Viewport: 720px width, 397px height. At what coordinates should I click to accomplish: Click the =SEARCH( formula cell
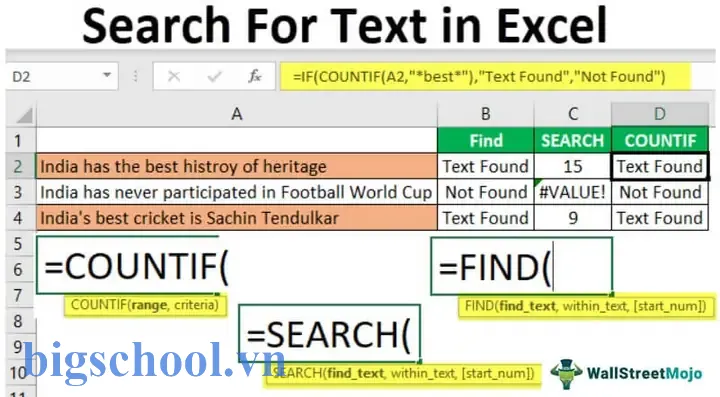[329, 333]
